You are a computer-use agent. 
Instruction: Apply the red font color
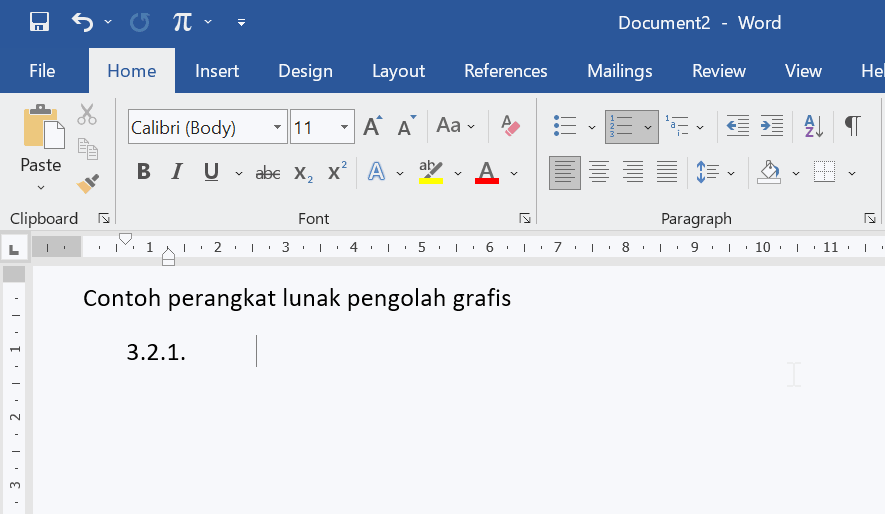tap(487, 172)
